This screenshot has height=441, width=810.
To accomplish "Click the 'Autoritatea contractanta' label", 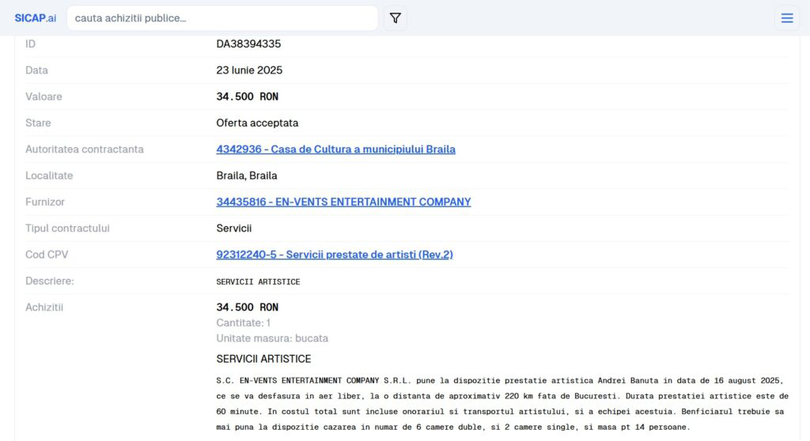I will click(85, 149).
